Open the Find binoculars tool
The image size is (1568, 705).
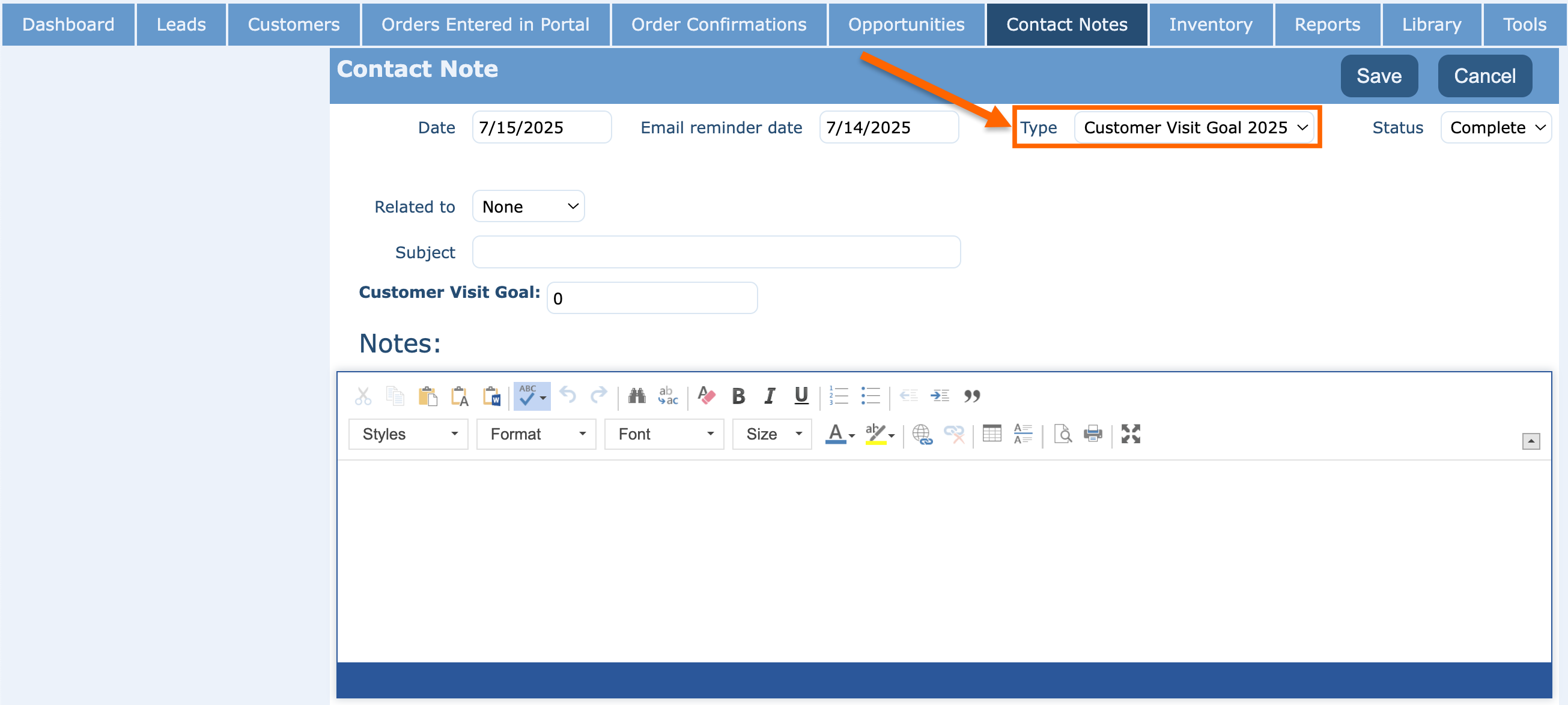point(637,396)
